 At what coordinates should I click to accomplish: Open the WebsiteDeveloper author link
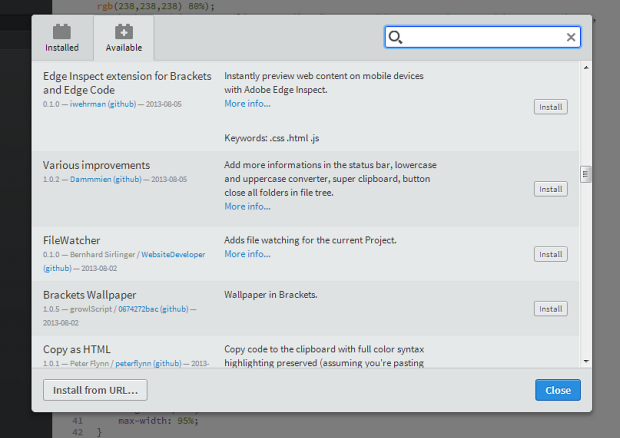tap(173, 254)
